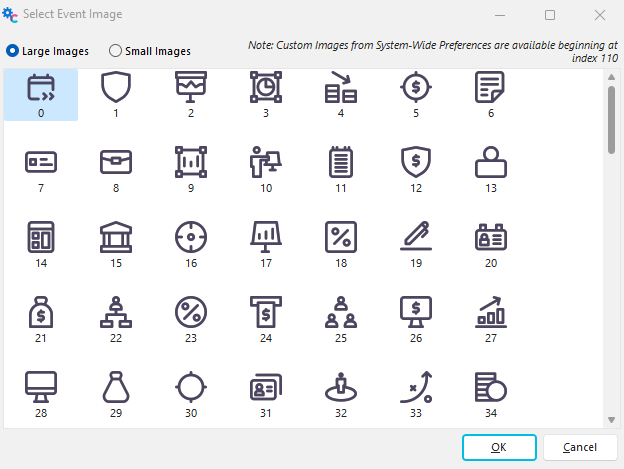Click the vertical scrollbar thumb
The width and height of the screenshot is (624, 469).
pyautogui.click(x=611, y=118)
